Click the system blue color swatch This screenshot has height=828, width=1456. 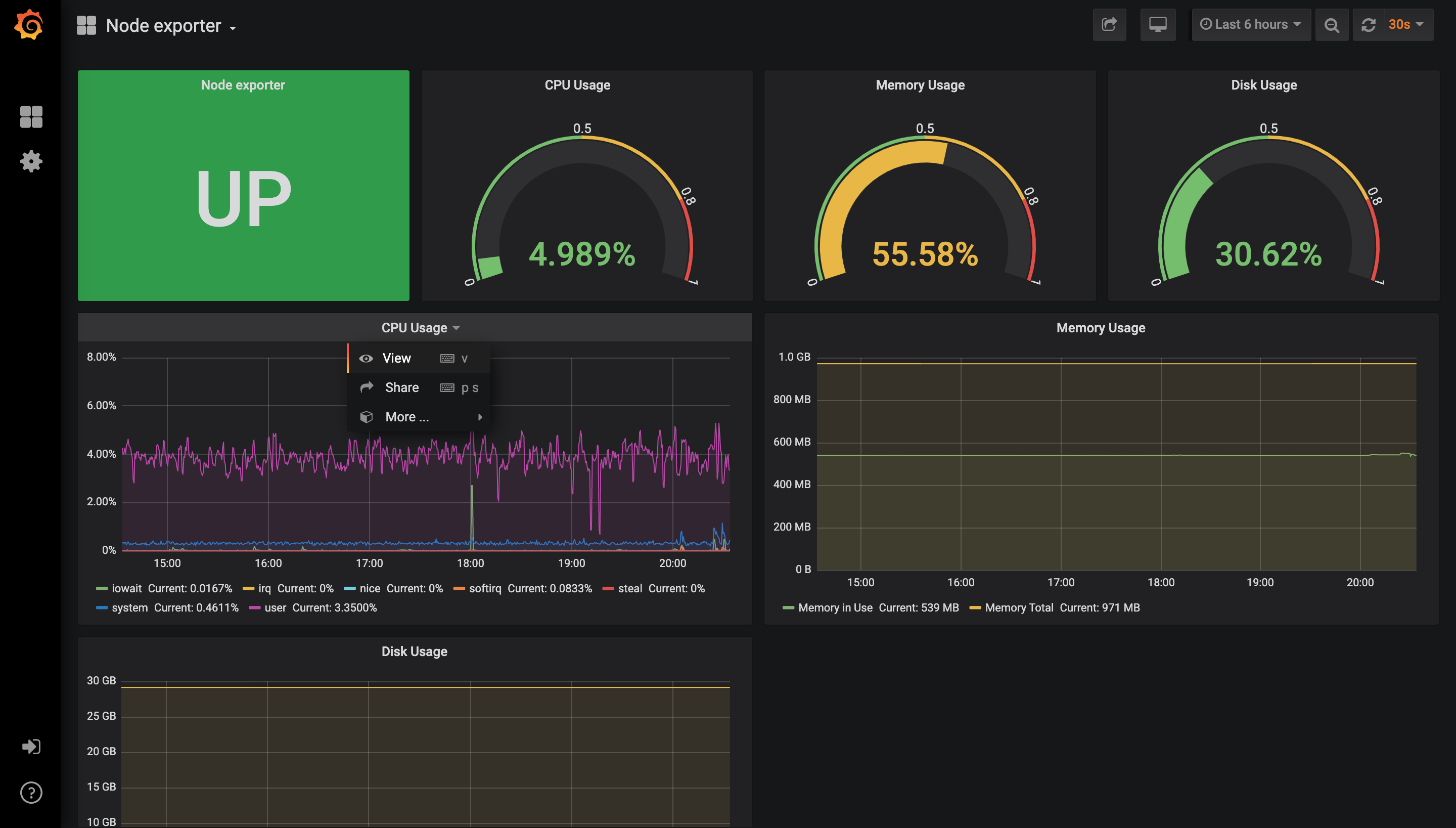[102, 608]
